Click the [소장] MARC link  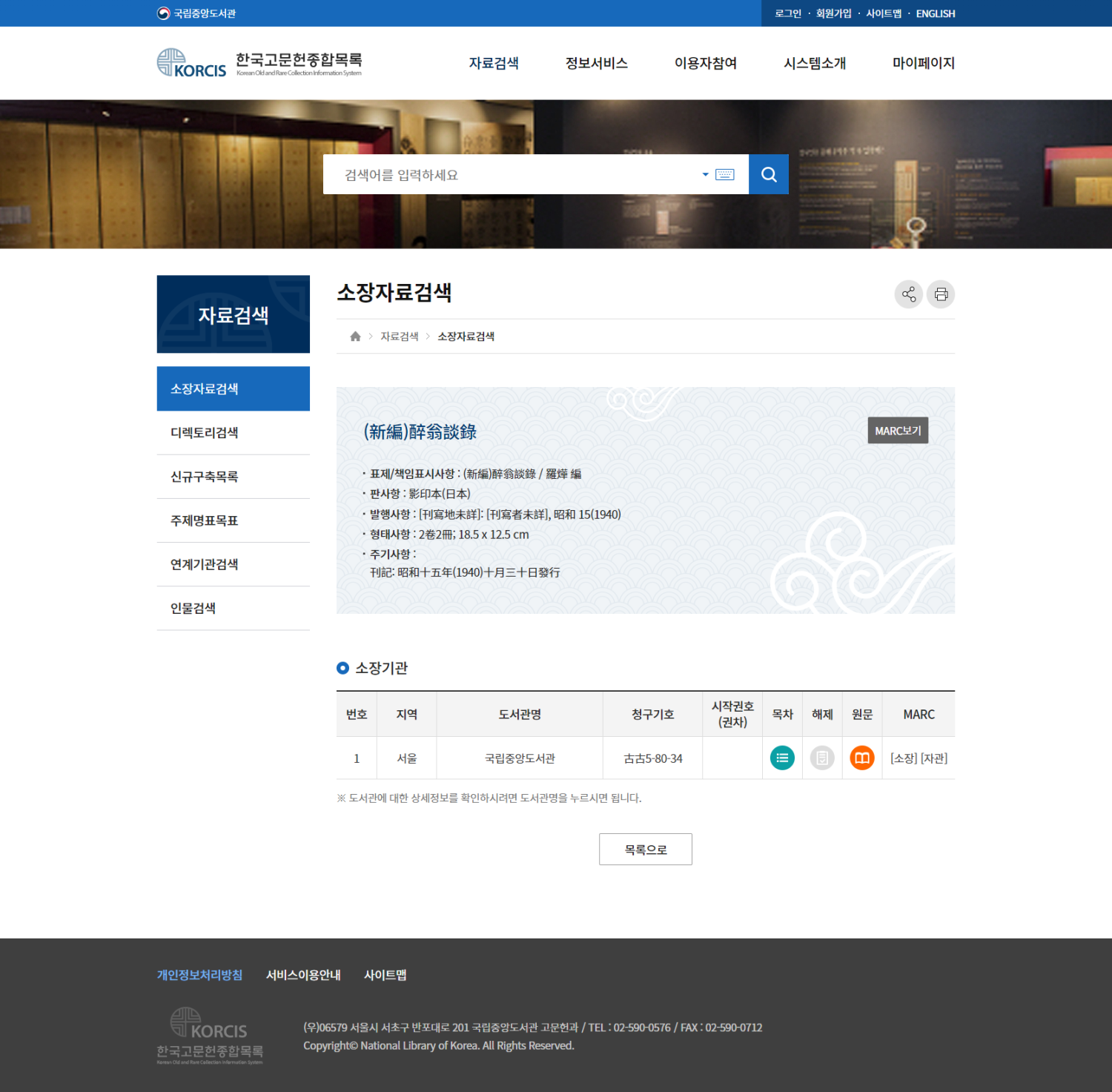coord(904,758)
